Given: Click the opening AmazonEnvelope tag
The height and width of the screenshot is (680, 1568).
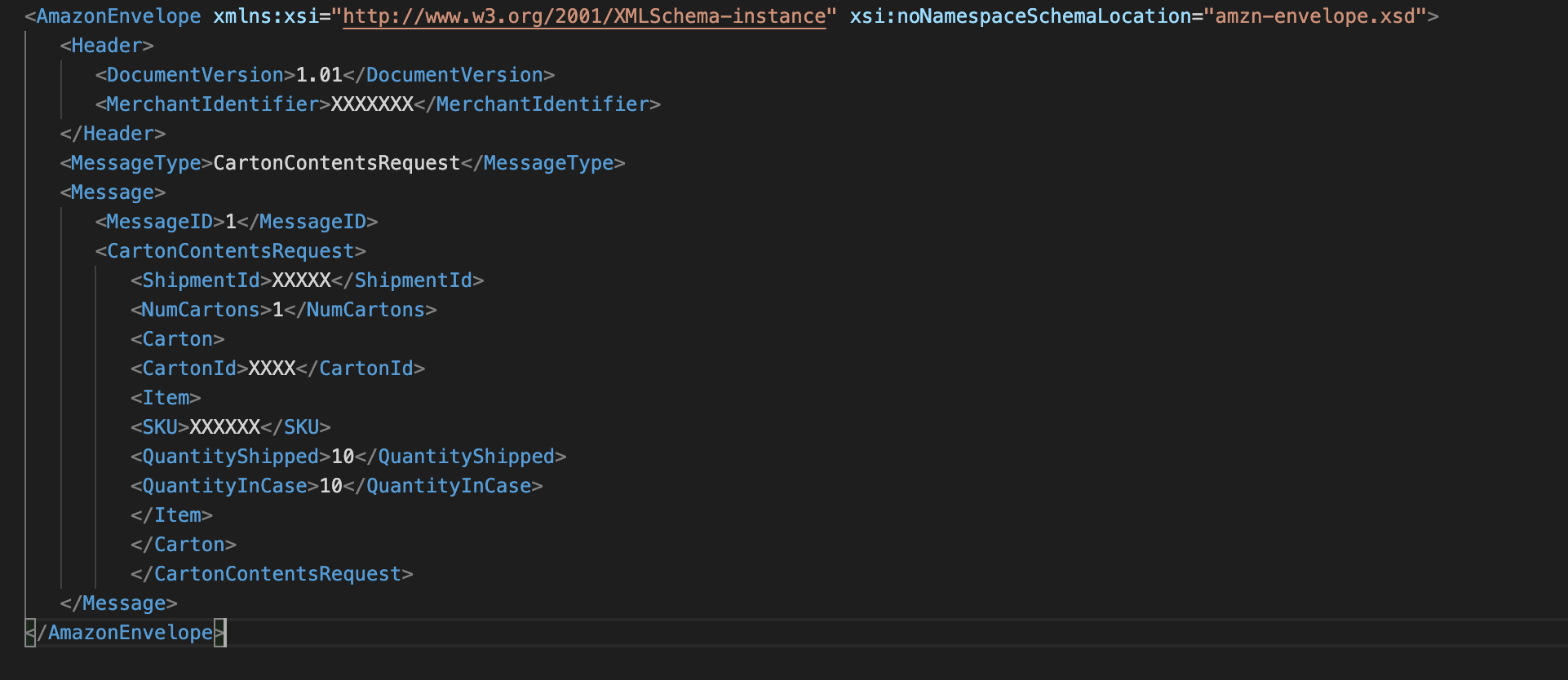Looking at the screenshot, I should coord(113,16).
